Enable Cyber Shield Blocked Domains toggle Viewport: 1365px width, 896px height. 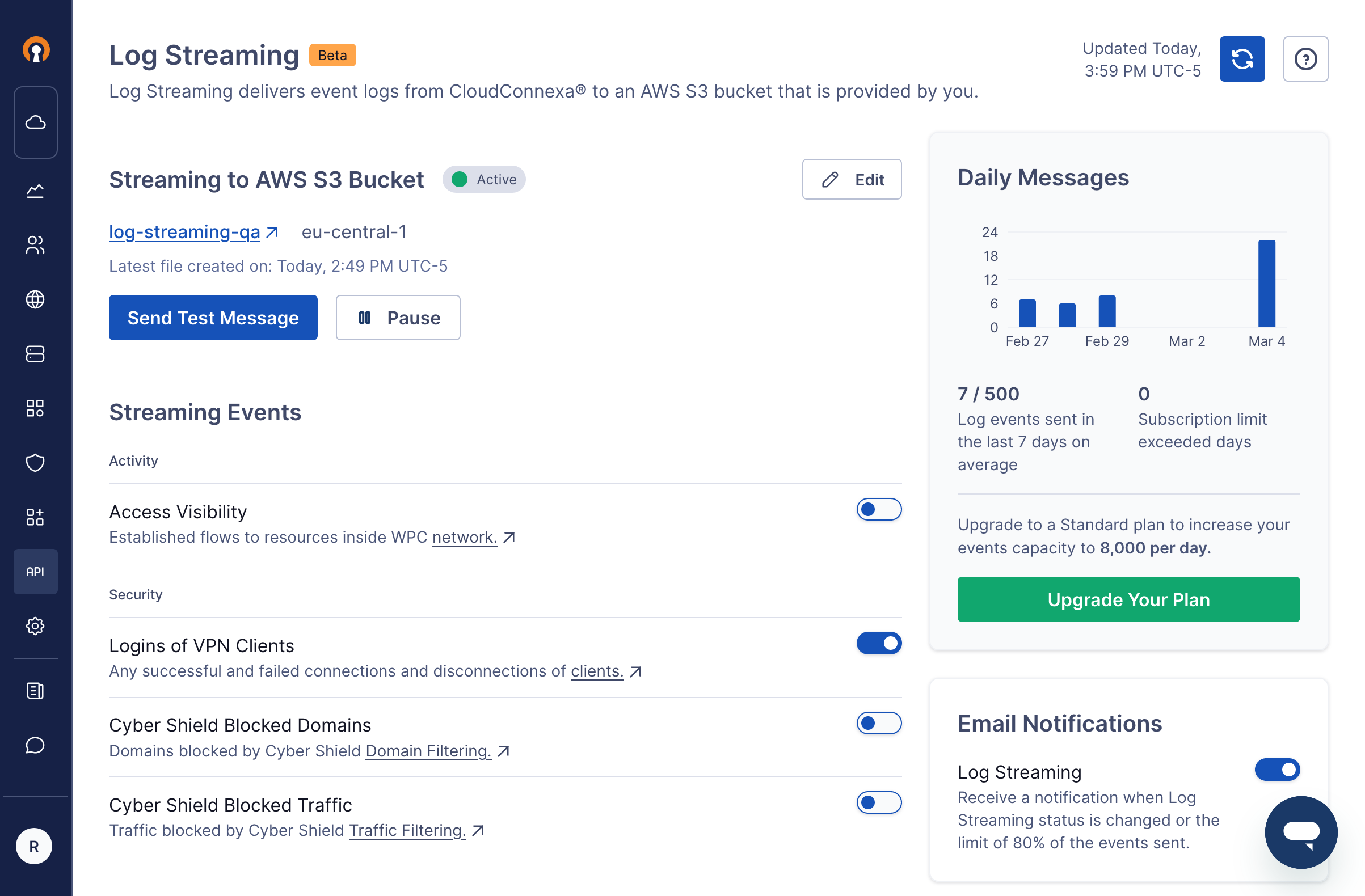(878, 723)
